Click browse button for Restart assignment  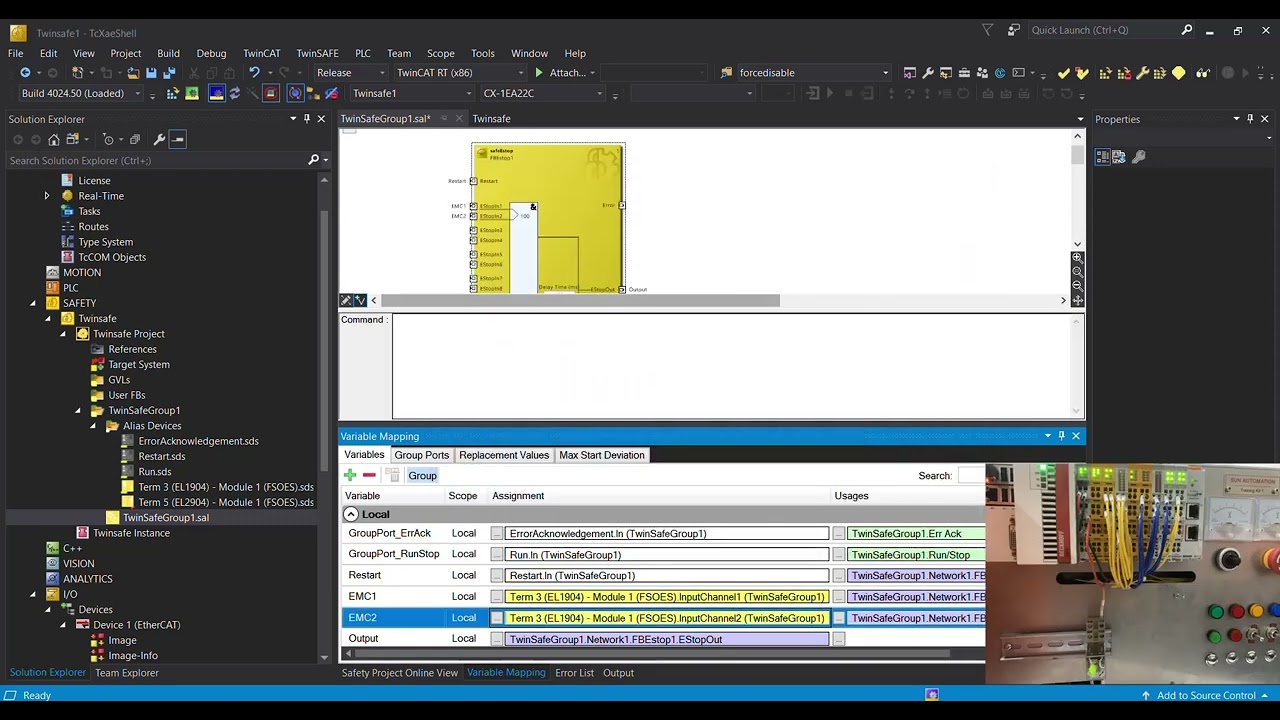tap(496, 576)
